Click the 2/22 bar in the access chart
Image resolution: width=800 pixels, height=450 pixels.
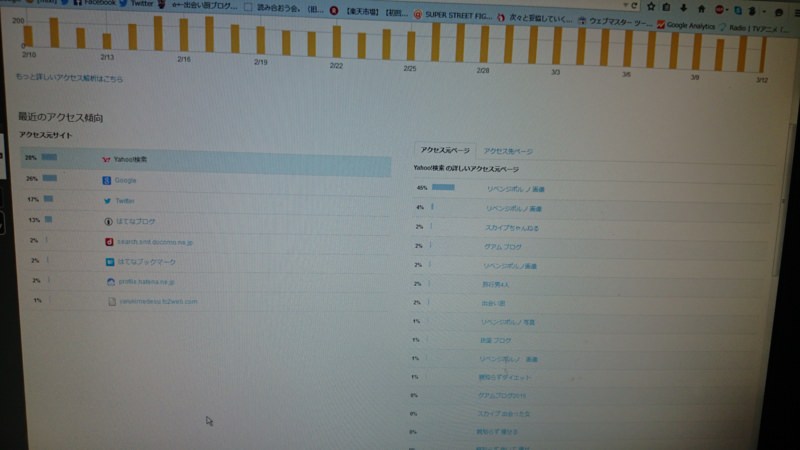[336, 42]
